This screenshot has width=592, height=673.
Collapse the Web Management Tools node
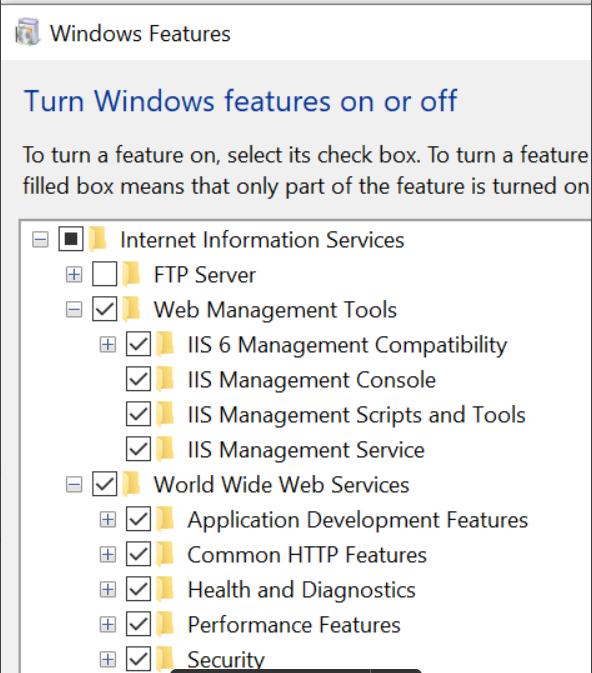[74, 309]
